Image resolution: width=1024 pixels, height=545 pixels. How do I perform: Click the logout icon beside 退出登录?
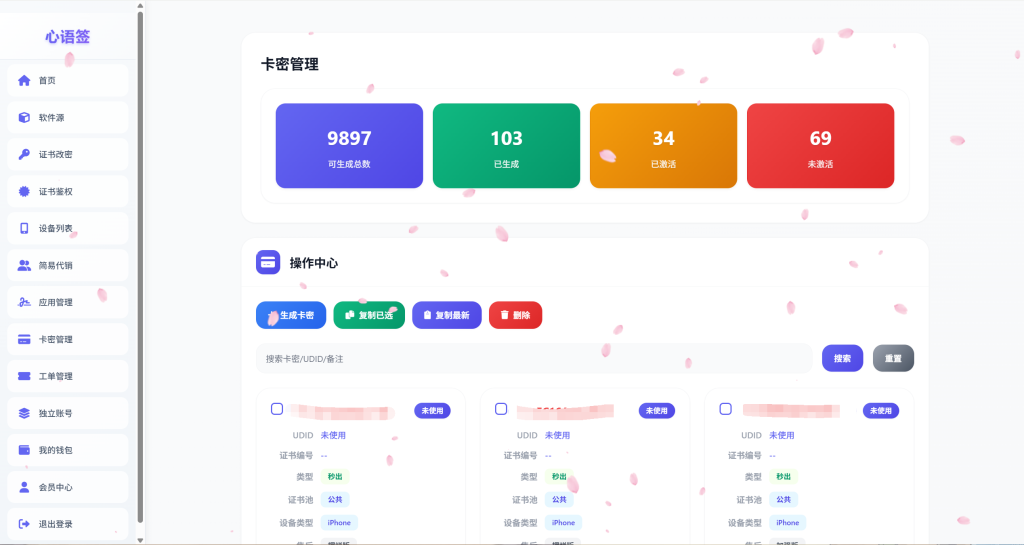pos(24,523)
